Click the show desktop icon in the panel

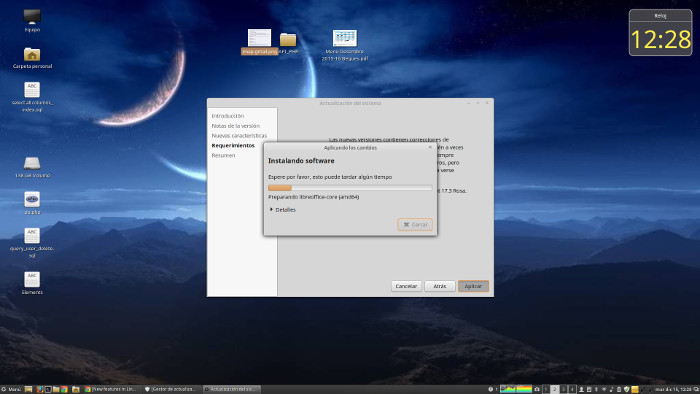[28, 389]
